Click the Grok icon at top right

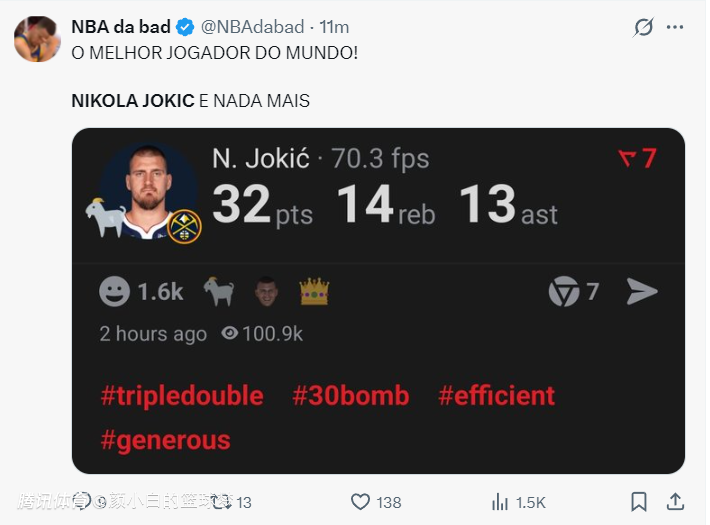(x=644, y=28)
